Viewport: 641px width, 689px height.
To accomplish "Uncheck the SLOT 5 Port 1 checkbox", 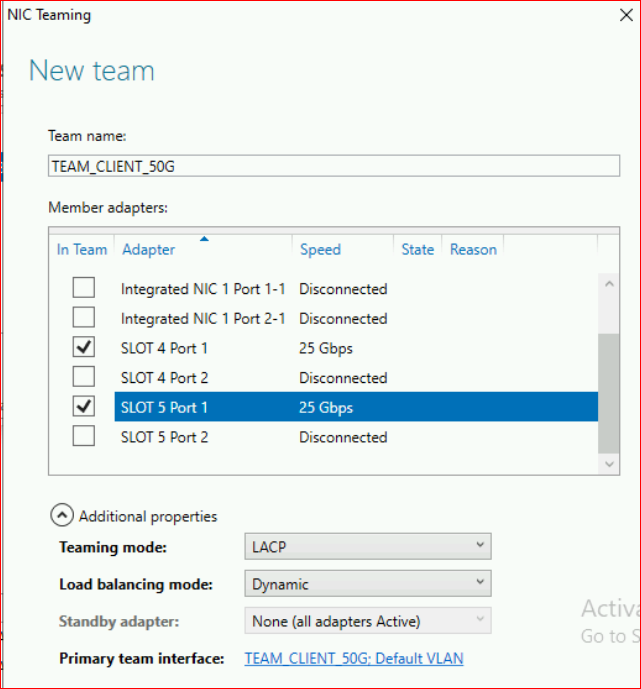I will [84, 407].
